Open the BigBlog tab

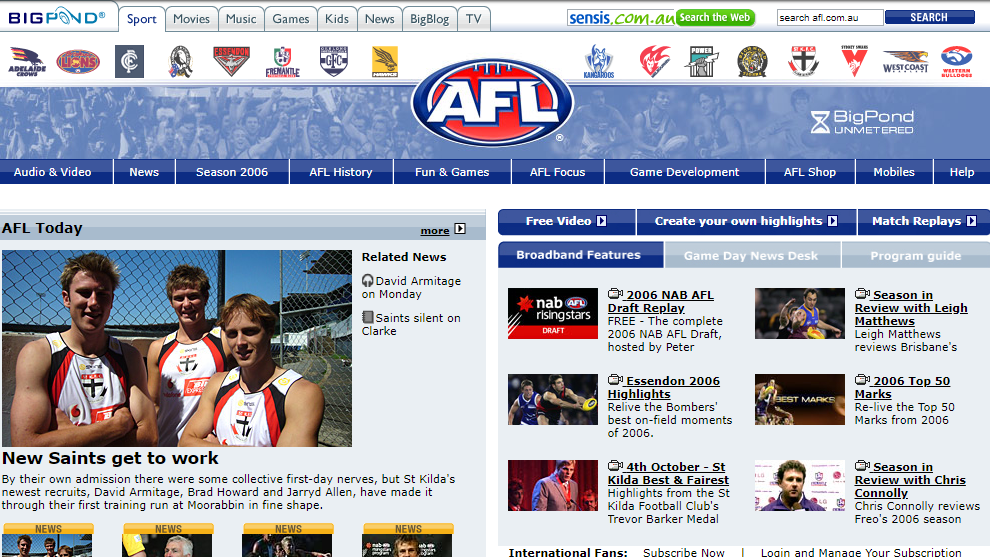pos(429,19)
